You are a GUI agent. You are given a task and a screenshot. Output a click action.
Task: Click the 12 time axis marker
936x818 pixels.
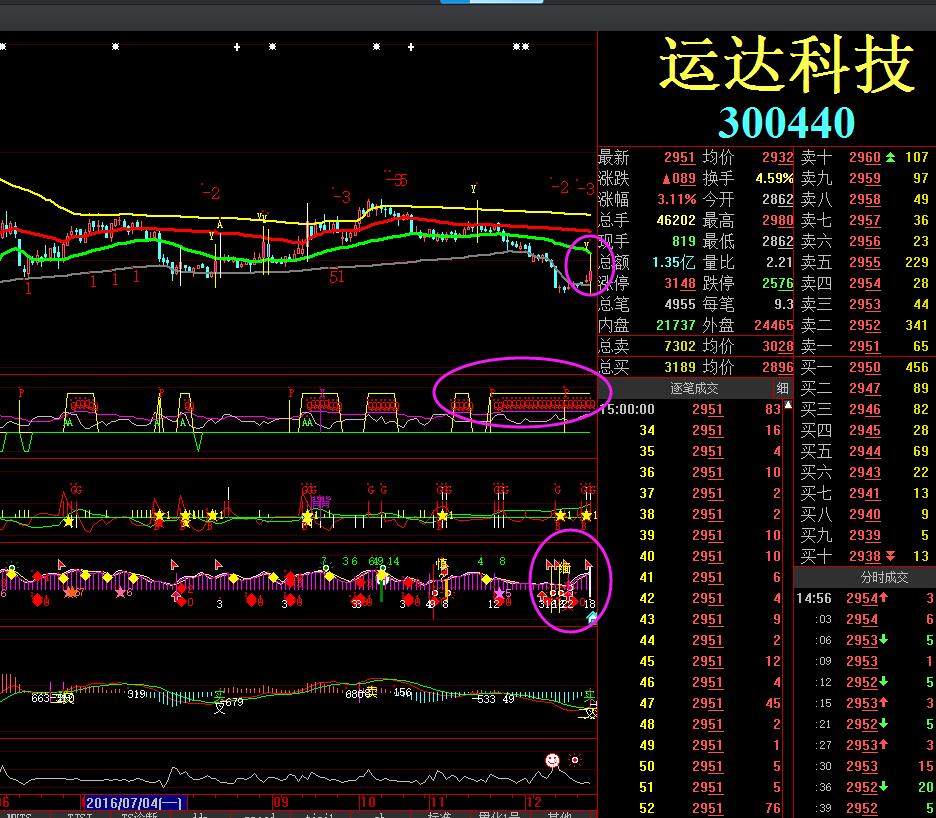pos(533,802)
